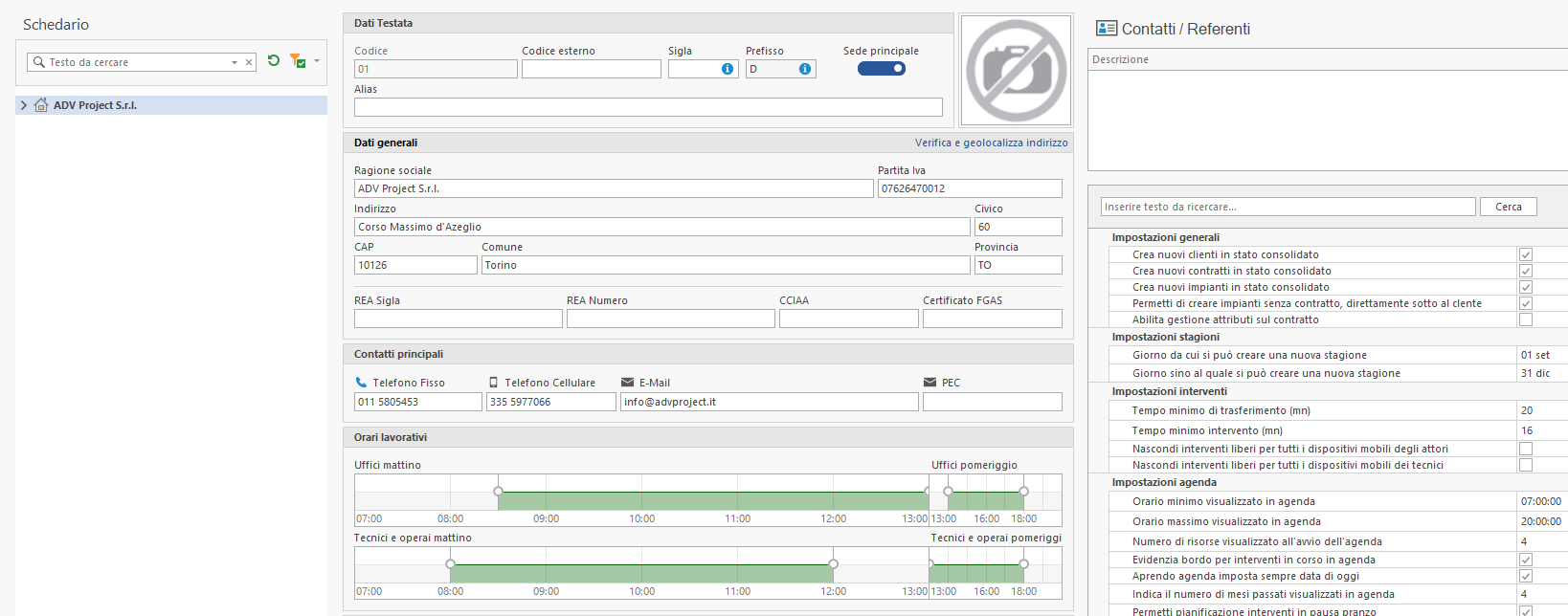
Task: Click the Contatti / Referenti contact card icon
Action: tap(1107, 29)
